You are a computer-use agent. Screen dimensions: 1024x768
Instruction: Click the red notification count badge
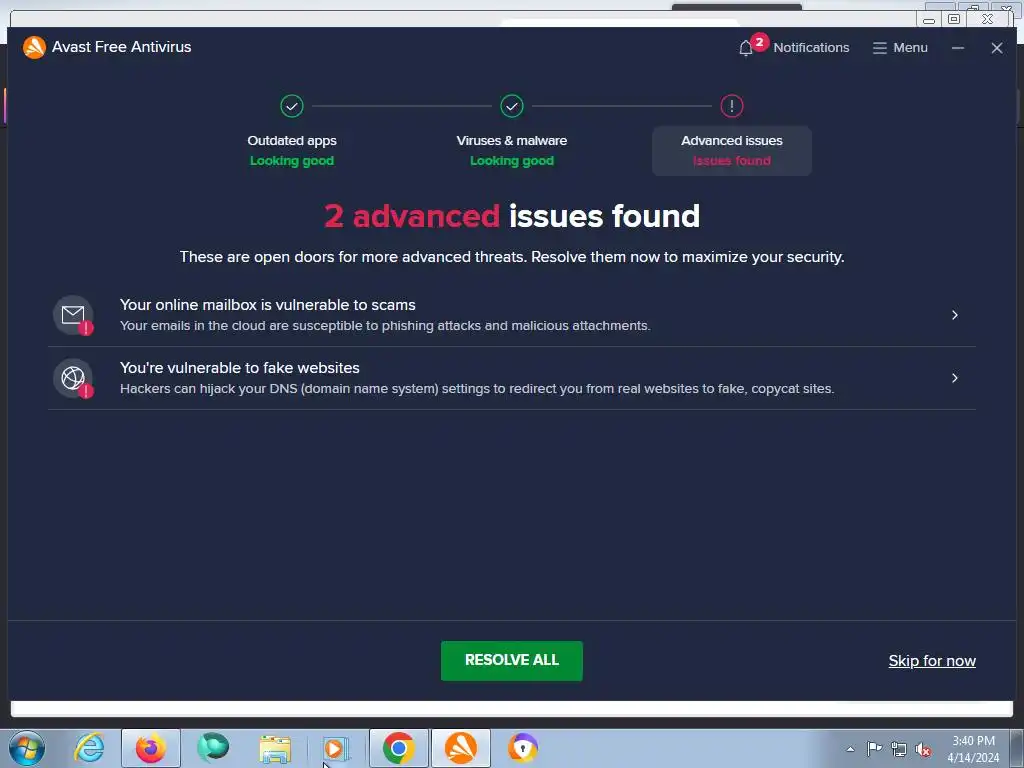(759, 42)
